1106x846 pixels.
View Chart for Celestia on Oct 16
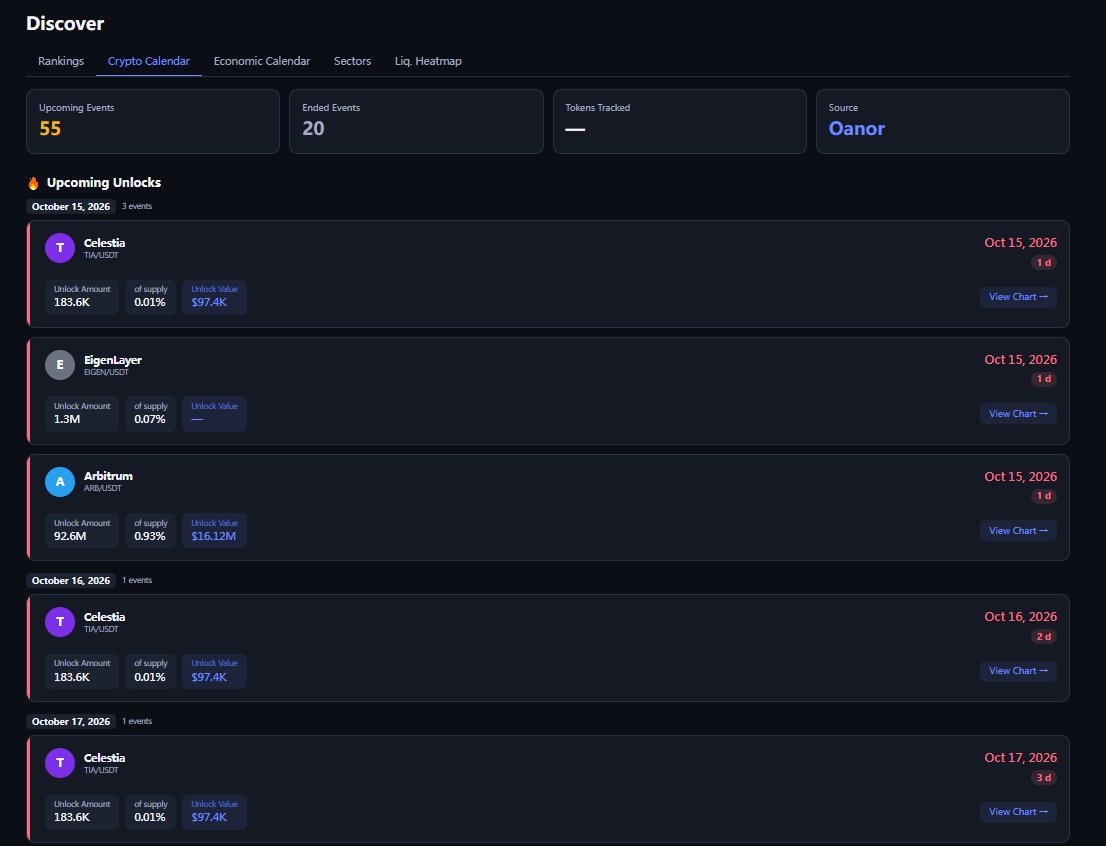pyautogui.click(x=1018, y=670)
